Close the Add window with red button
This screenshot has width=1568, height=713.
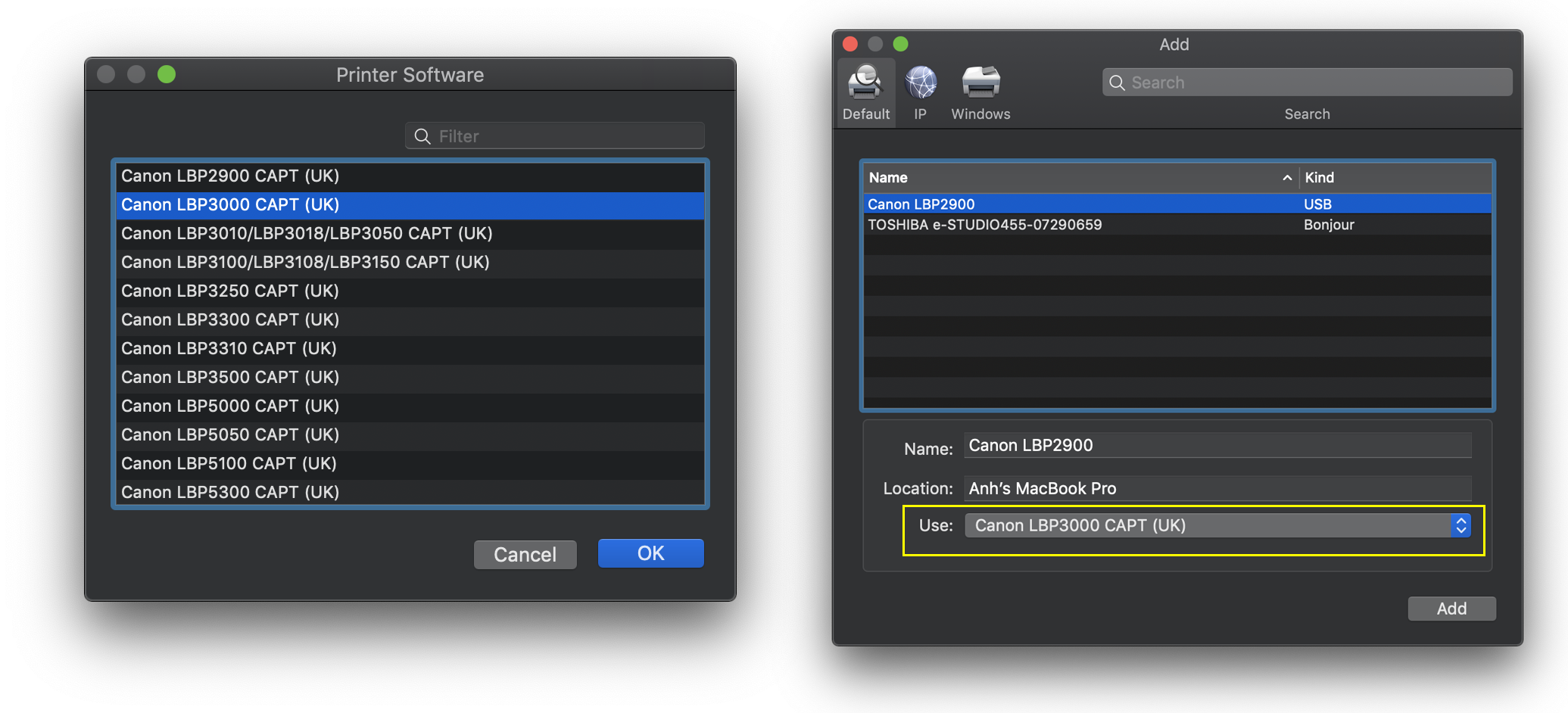[850, 44]
